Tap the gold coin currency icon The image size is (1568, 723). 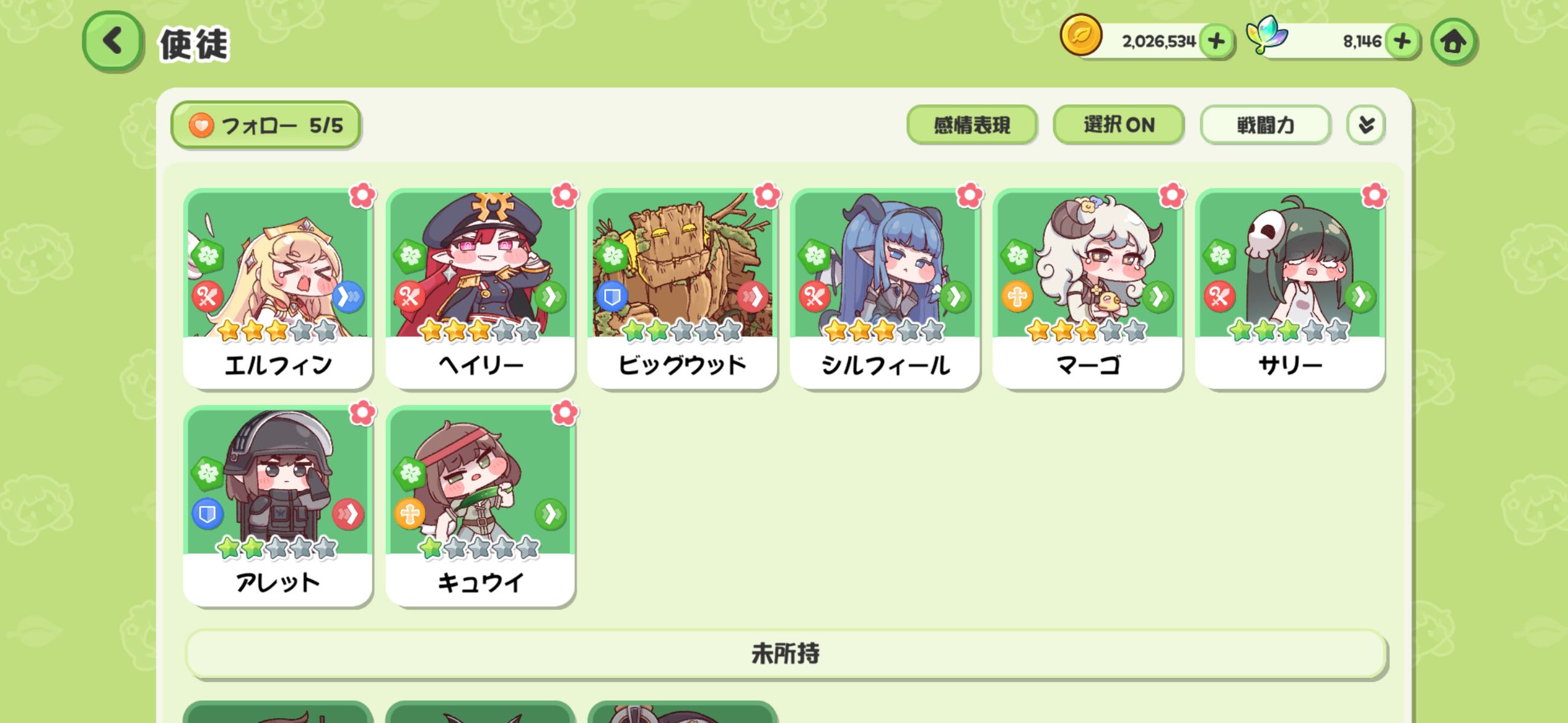click(1081, 36)
